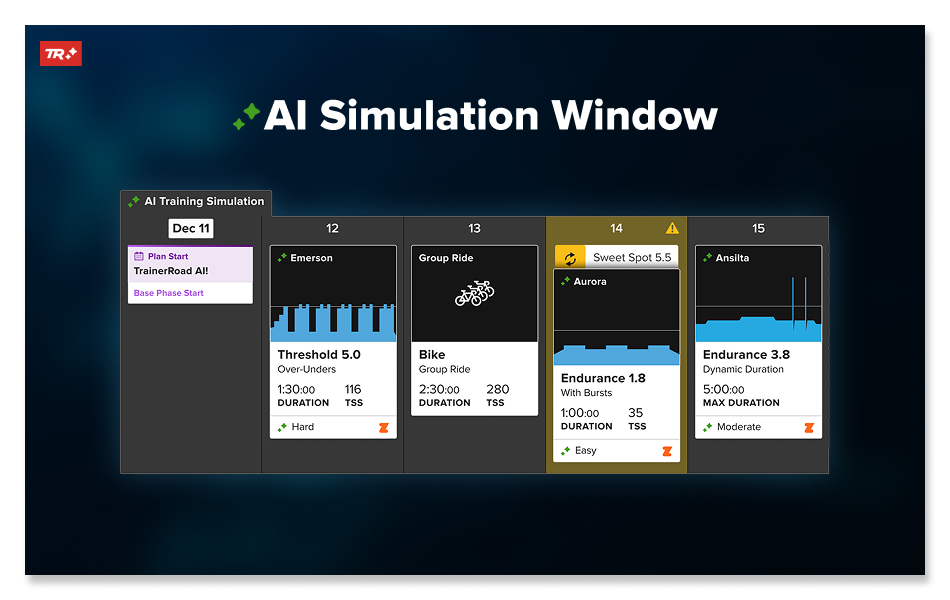950x600 pixels.
Task: Select the Dec 11 date header
Action: click(x=190, y=229)
